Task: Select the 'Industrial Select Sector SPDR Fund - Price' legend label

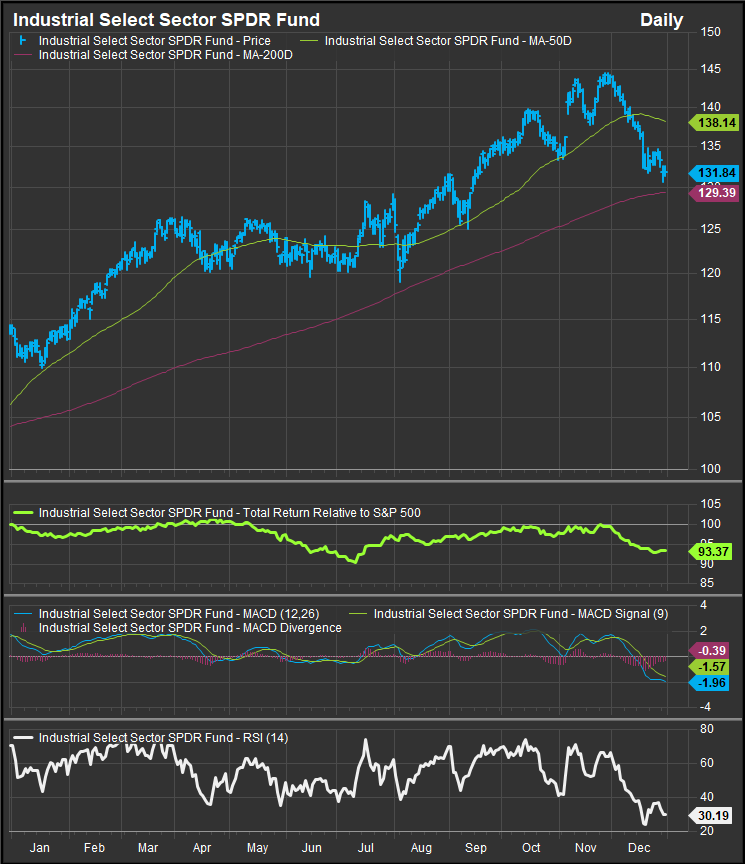Action: pos(154,41)
